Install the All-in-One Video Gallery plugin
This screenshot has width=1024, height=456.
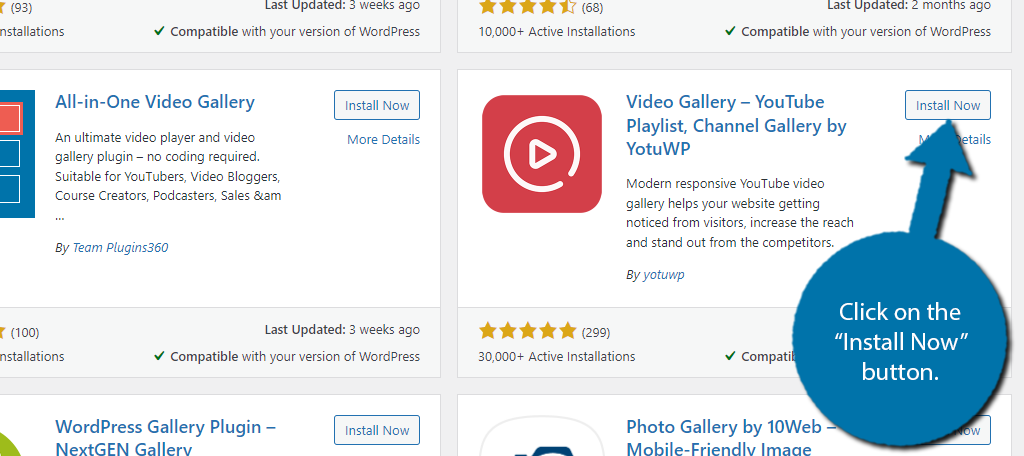point(377,105)
